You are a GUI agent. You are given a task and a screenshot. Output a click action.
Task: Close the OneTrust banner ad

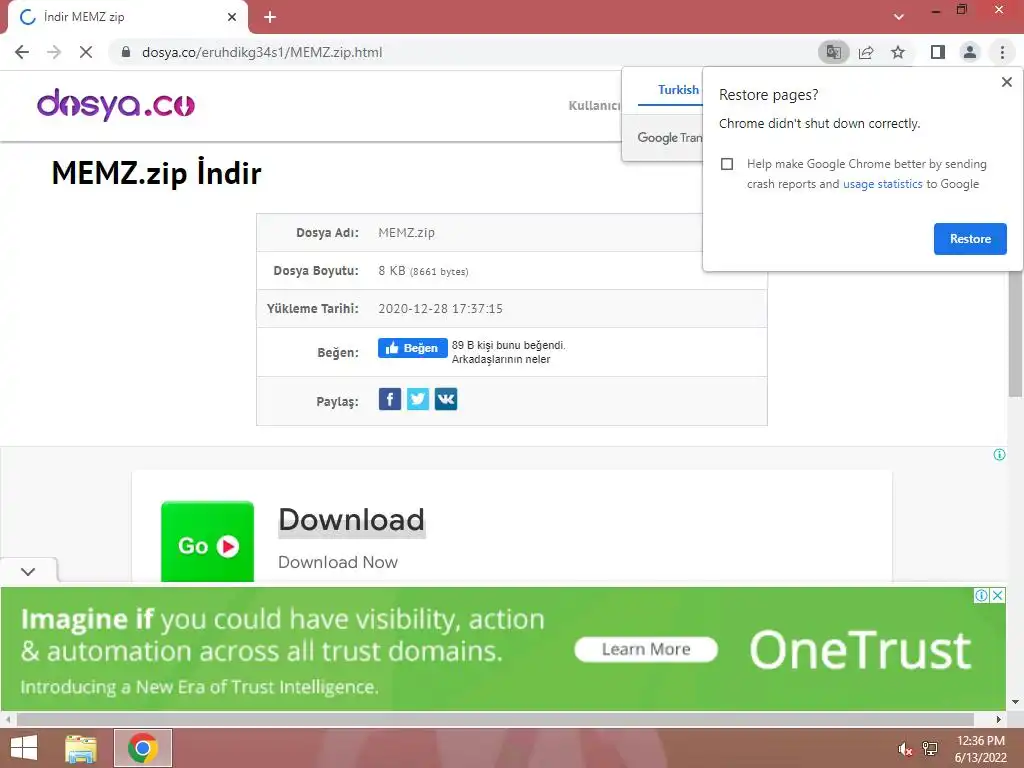click(x=998, y=596)
